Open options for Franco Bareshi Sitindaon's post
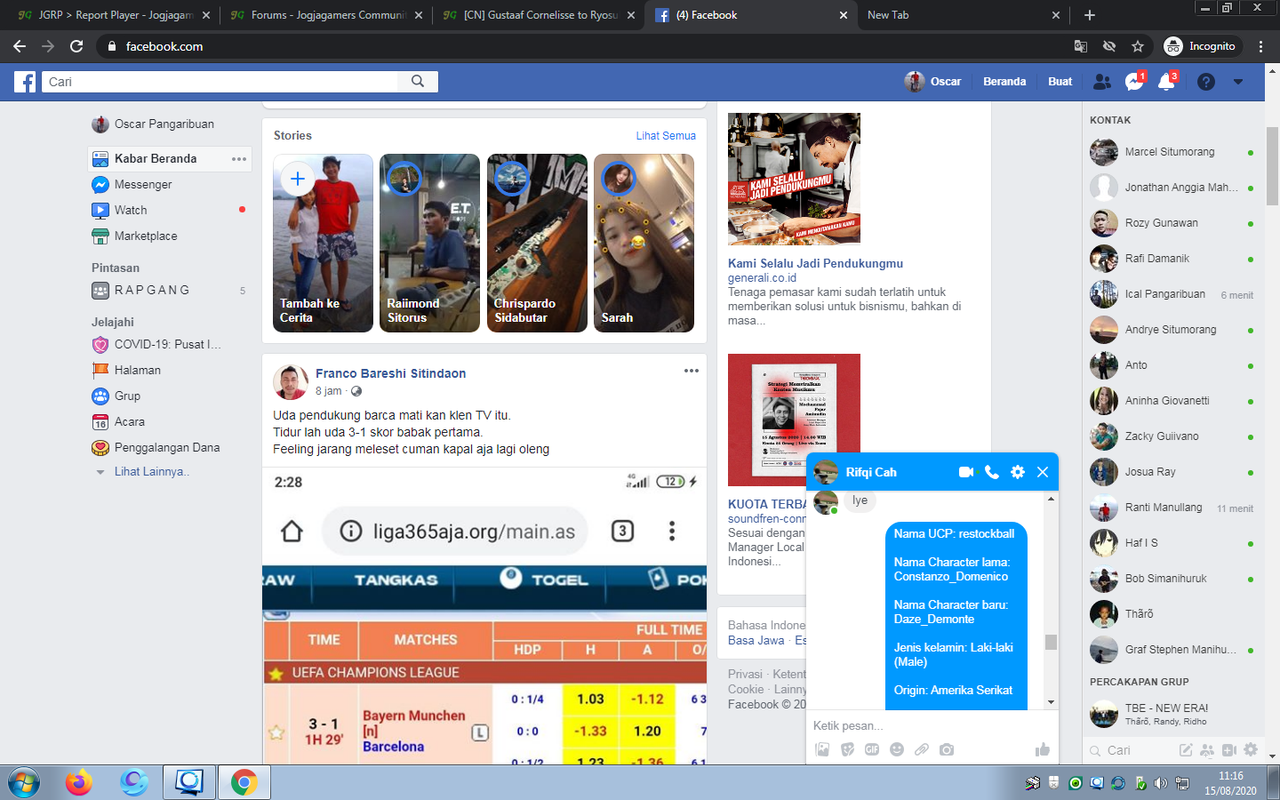The width and height of the screenshot is (1280, 800). click(691, 371)
